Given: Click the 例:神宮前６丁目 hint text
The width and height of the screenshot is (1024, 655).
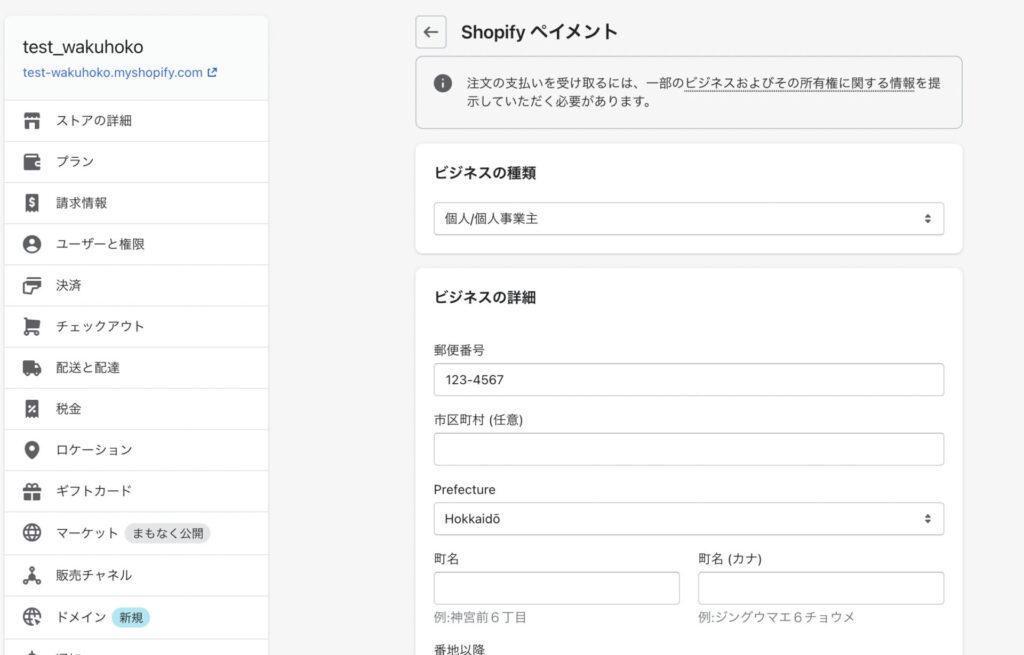Looking at the screenshot, I should [480, 618].
